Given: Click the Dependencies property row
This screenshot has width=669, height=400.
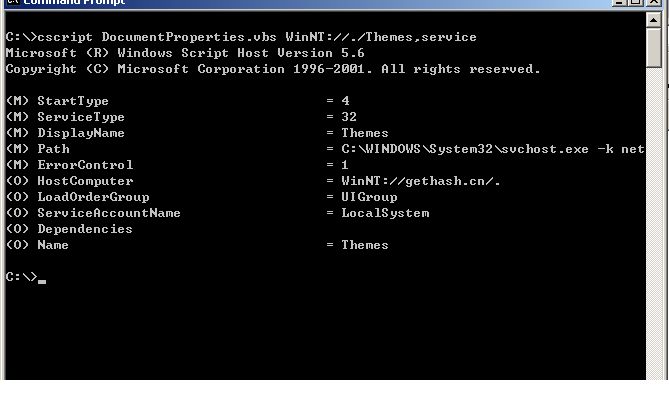Looking at the screenshot, I should (69, 229).
